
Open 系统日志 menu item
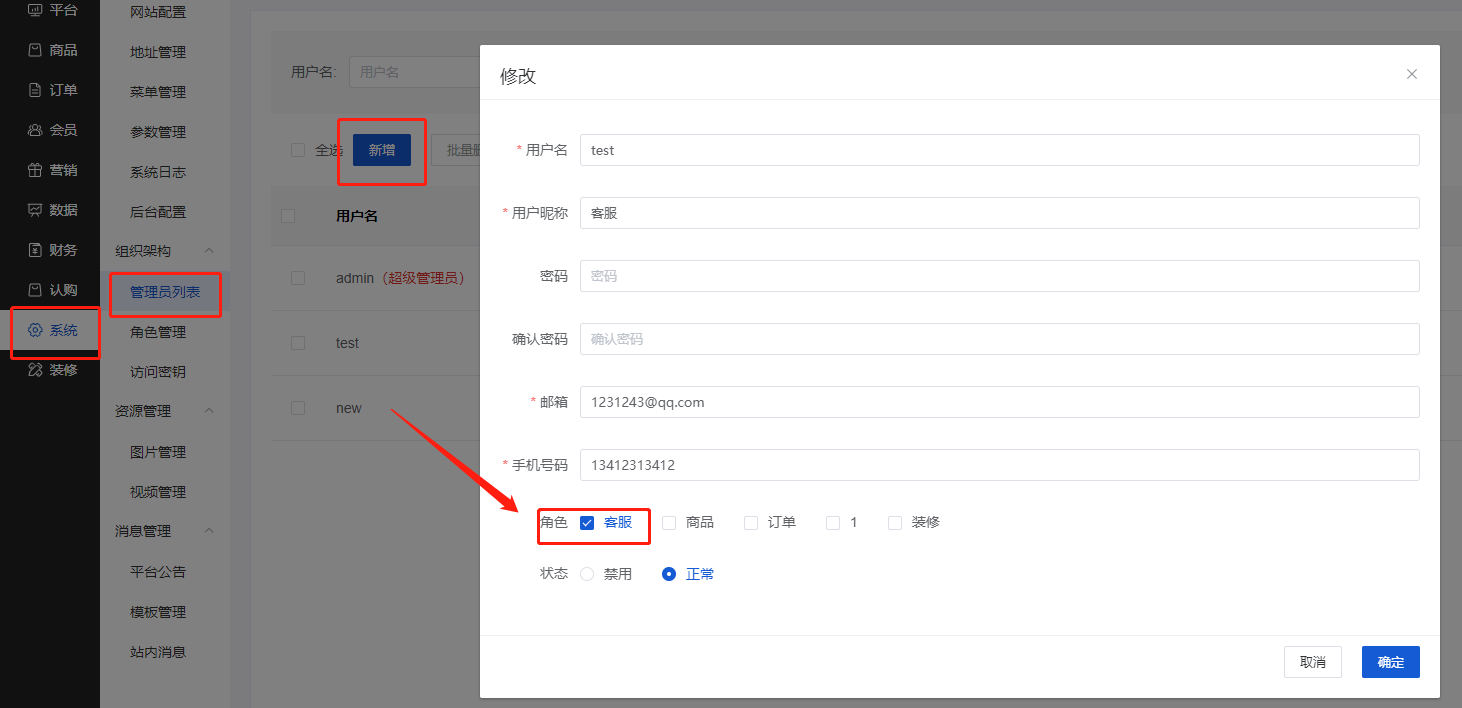click(158, 172)
